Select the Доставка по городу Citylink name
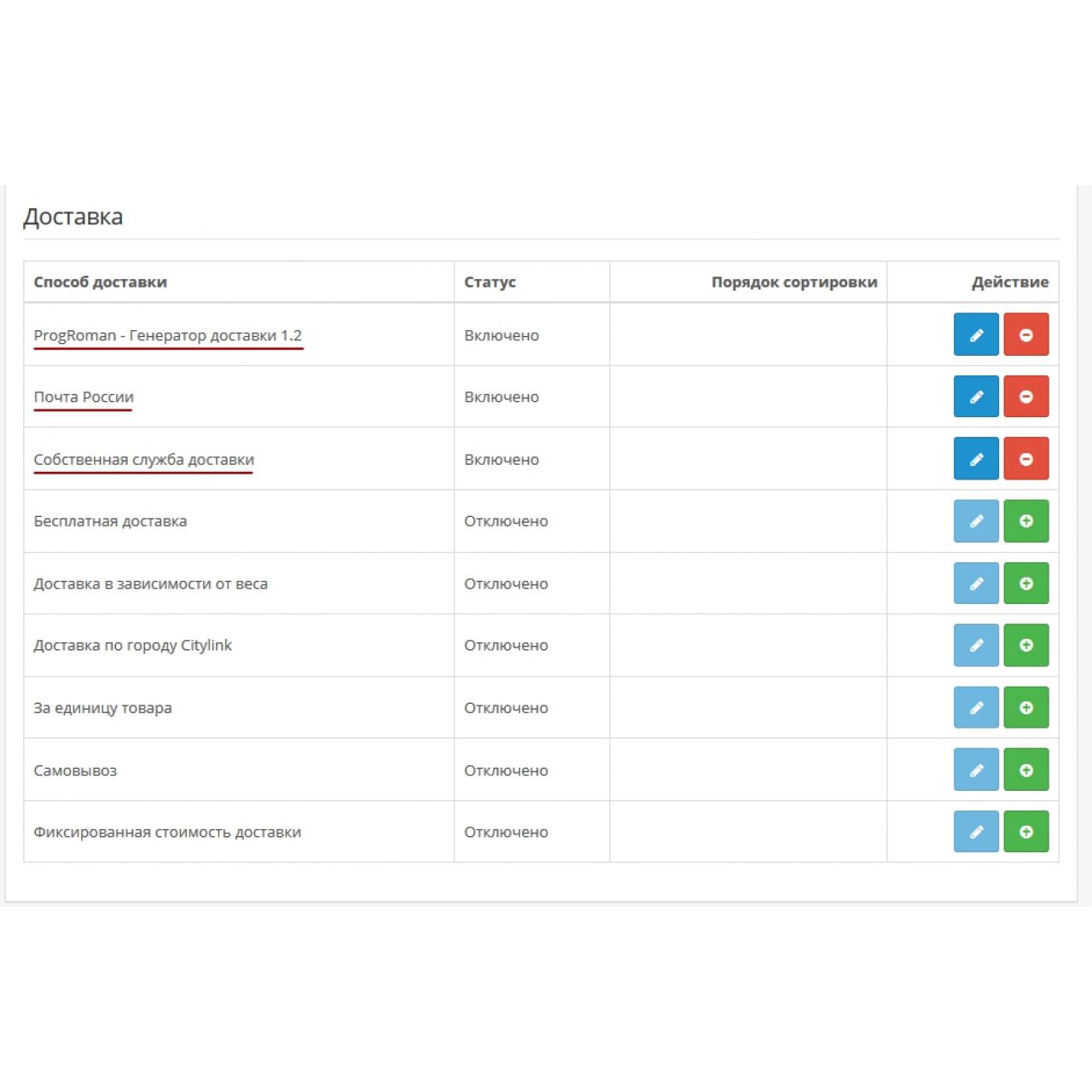This screenshot has width=1092, height=1092. click(132, 645)
